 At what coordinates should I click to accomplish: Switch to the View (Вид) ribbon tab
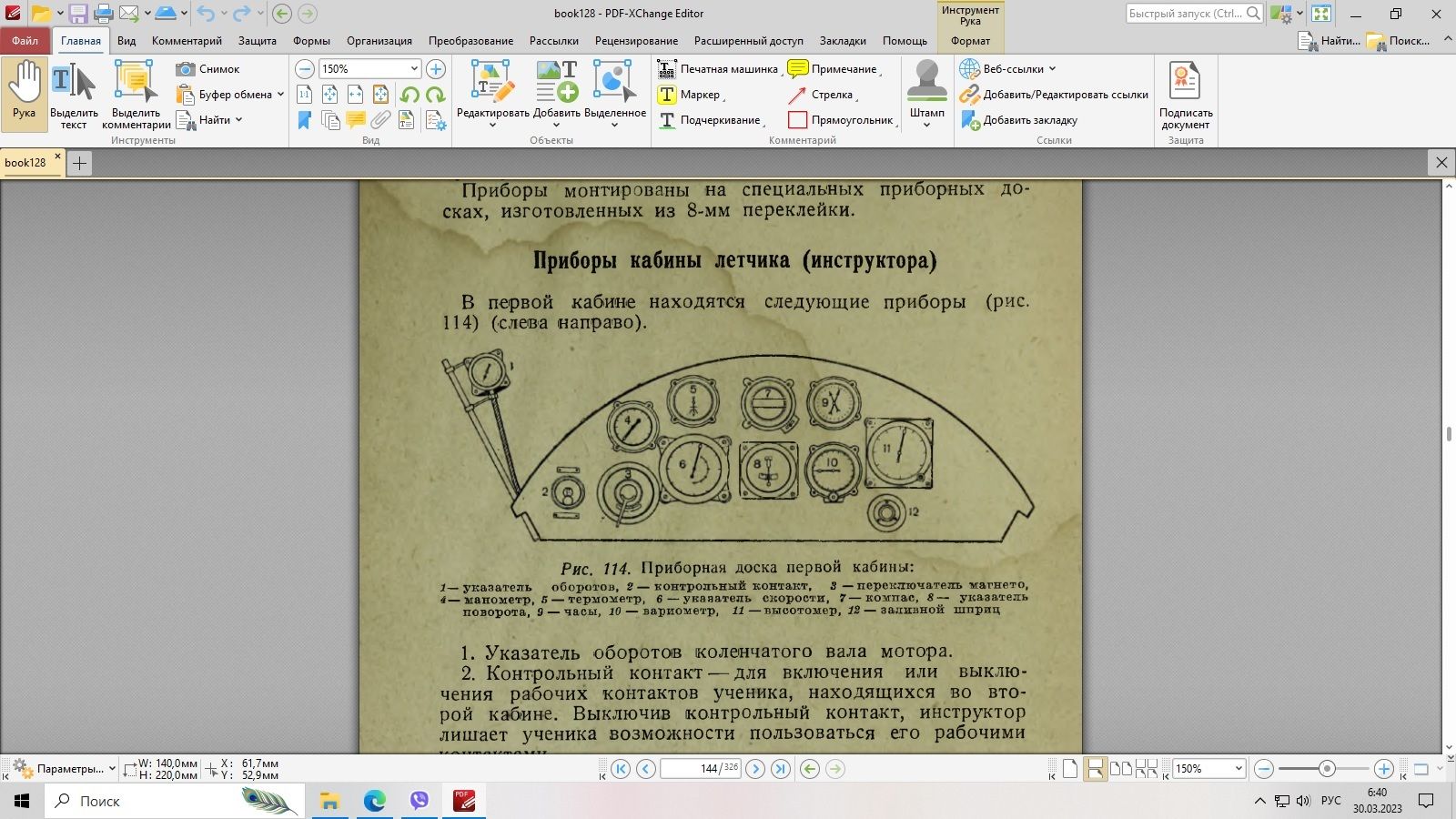coord(126,41)
